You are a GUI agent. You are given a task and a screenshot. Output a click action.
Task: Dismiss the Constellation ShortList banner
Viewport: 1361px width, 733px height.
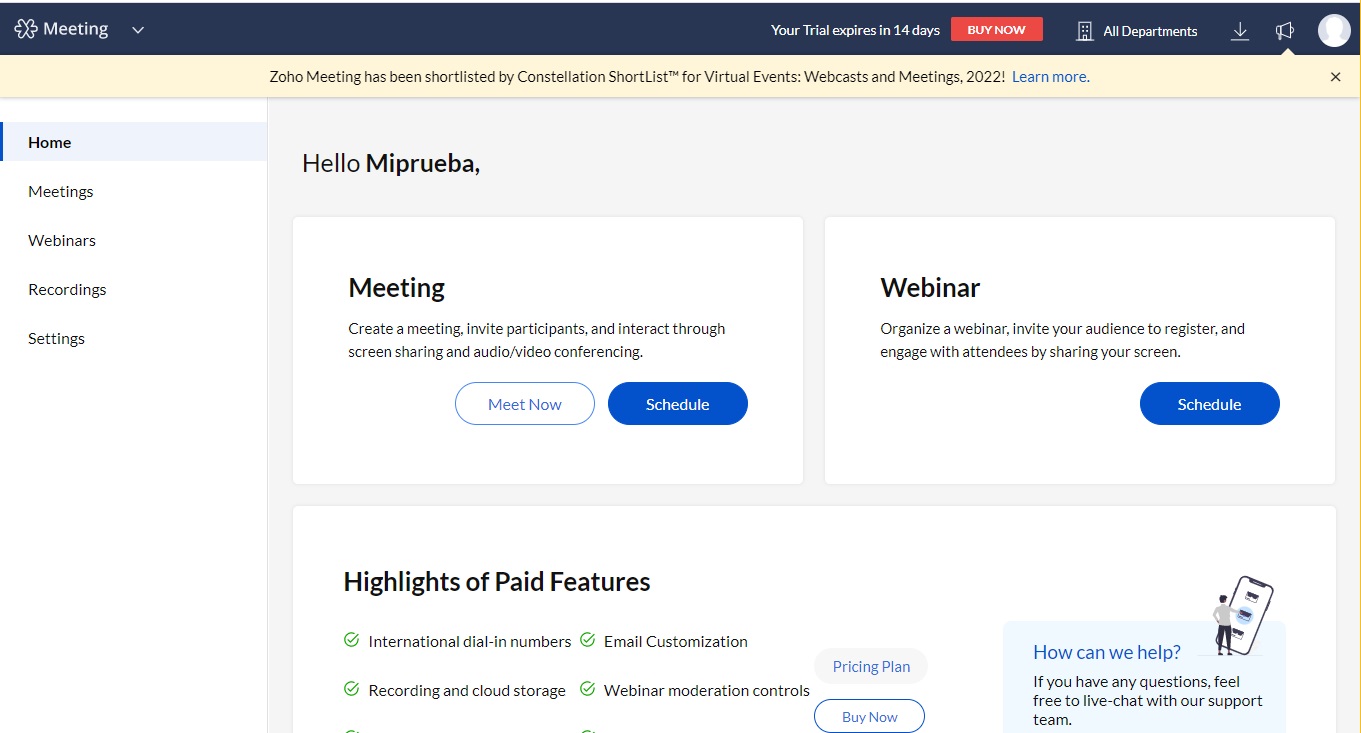[1335, 77]
